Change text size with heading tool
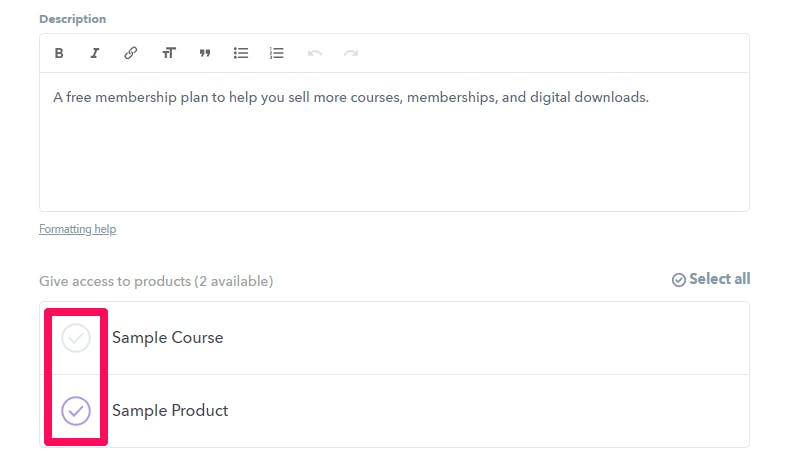 [169, 53]
